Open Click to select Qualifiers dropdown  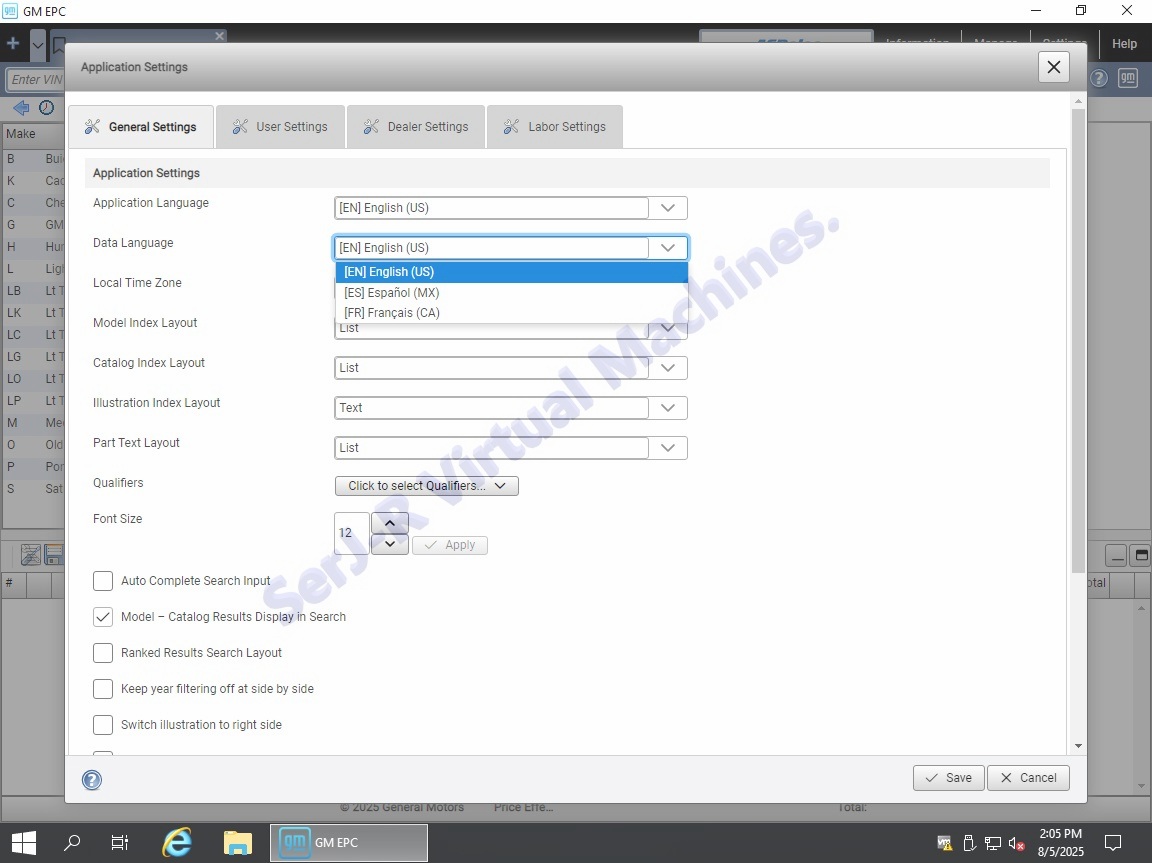[427, 486]
